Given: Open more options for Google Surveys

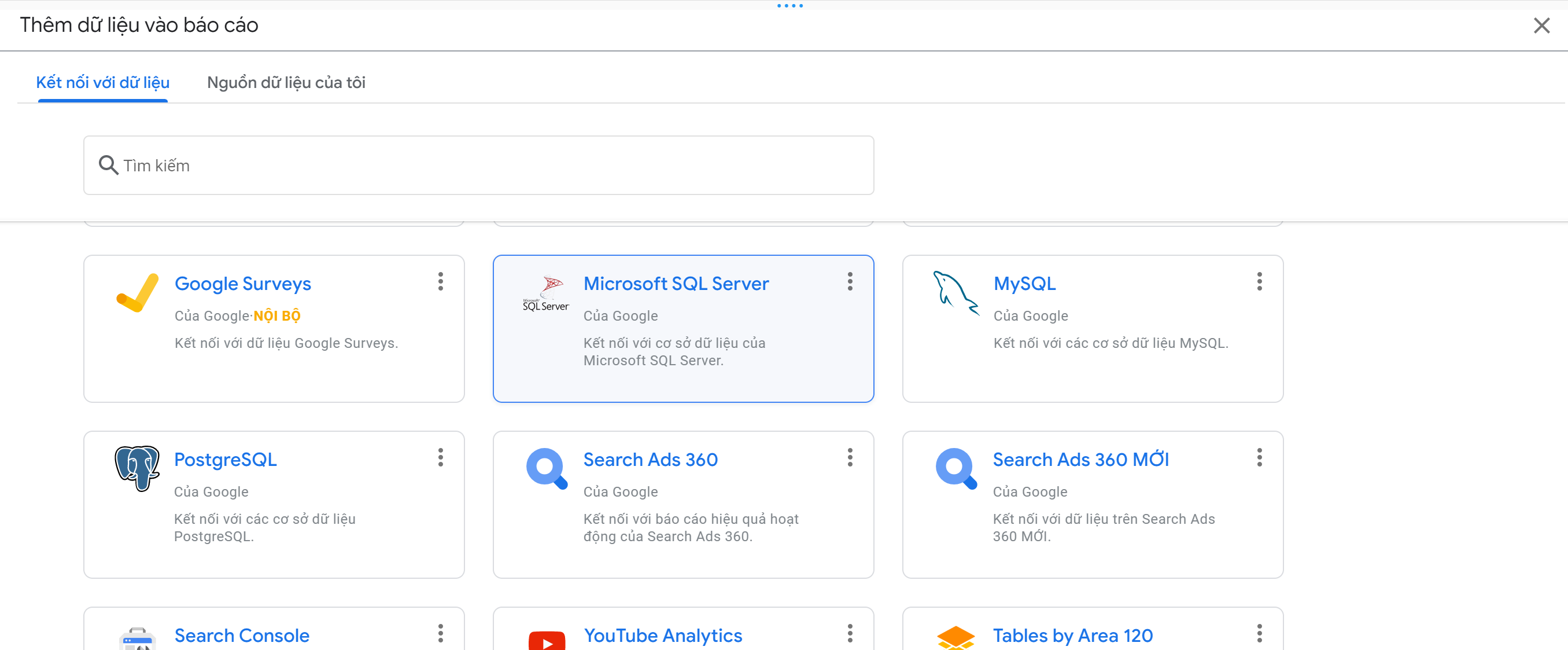Looking at the screenshot, I should click(440, 281).
